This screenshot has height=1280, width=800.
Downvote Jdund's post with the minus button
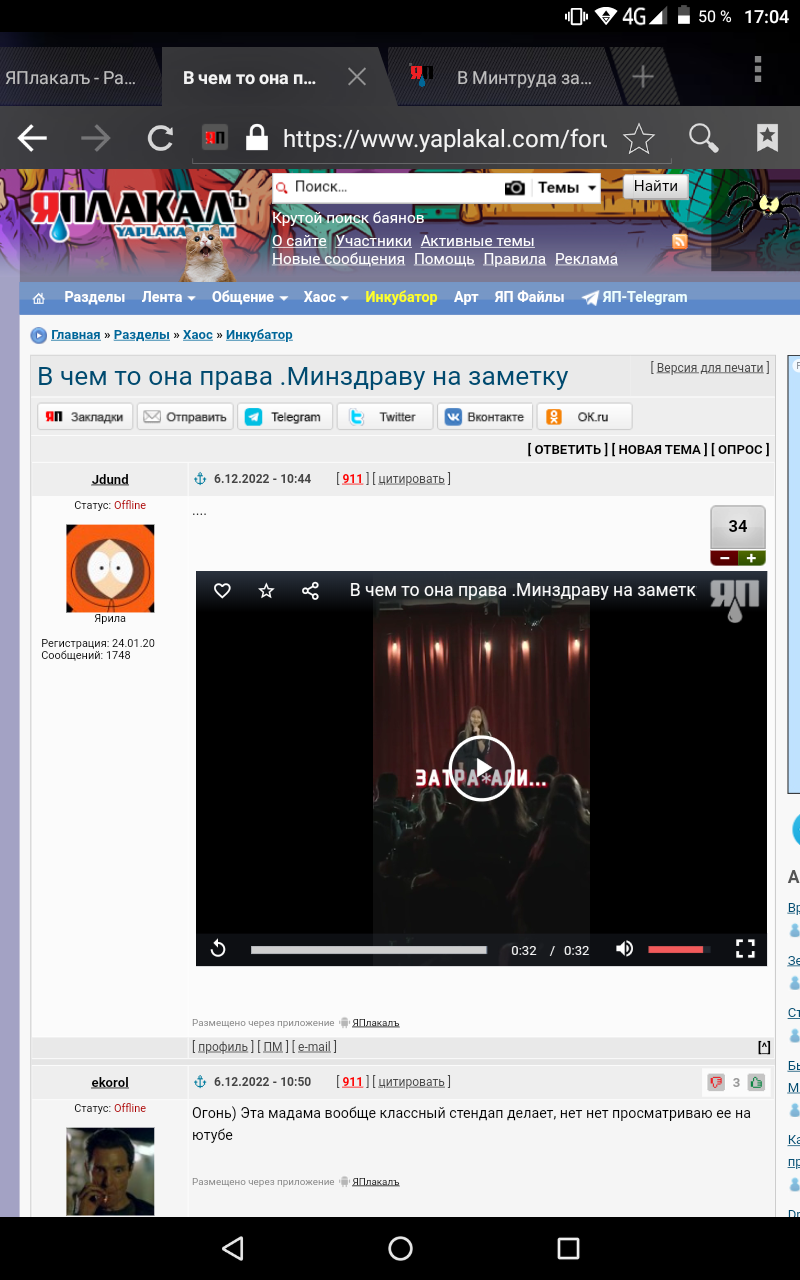click(x=724, y=558)
